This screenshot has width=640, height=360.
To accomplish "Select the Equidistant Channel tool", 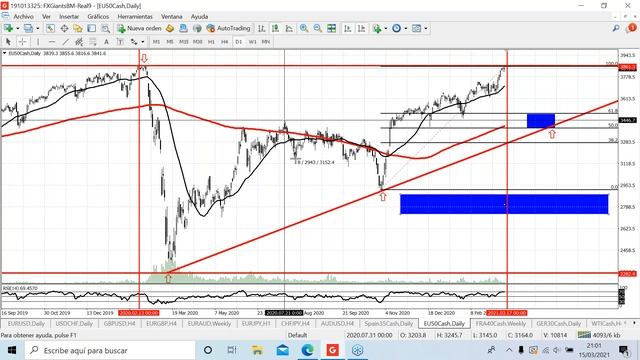I will 79,42.
